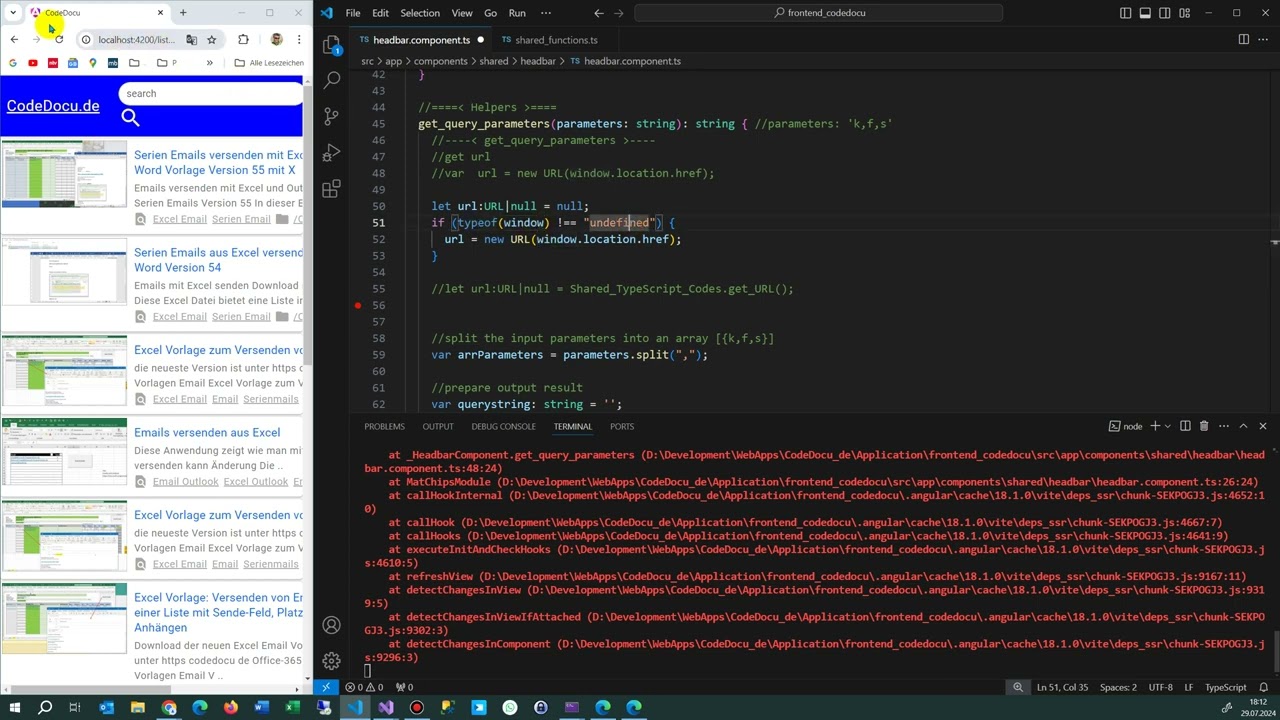This screenshot has height=720, width=1280.
Task: Open Manage gear menu in VS Code
Action: click(331, 661)
